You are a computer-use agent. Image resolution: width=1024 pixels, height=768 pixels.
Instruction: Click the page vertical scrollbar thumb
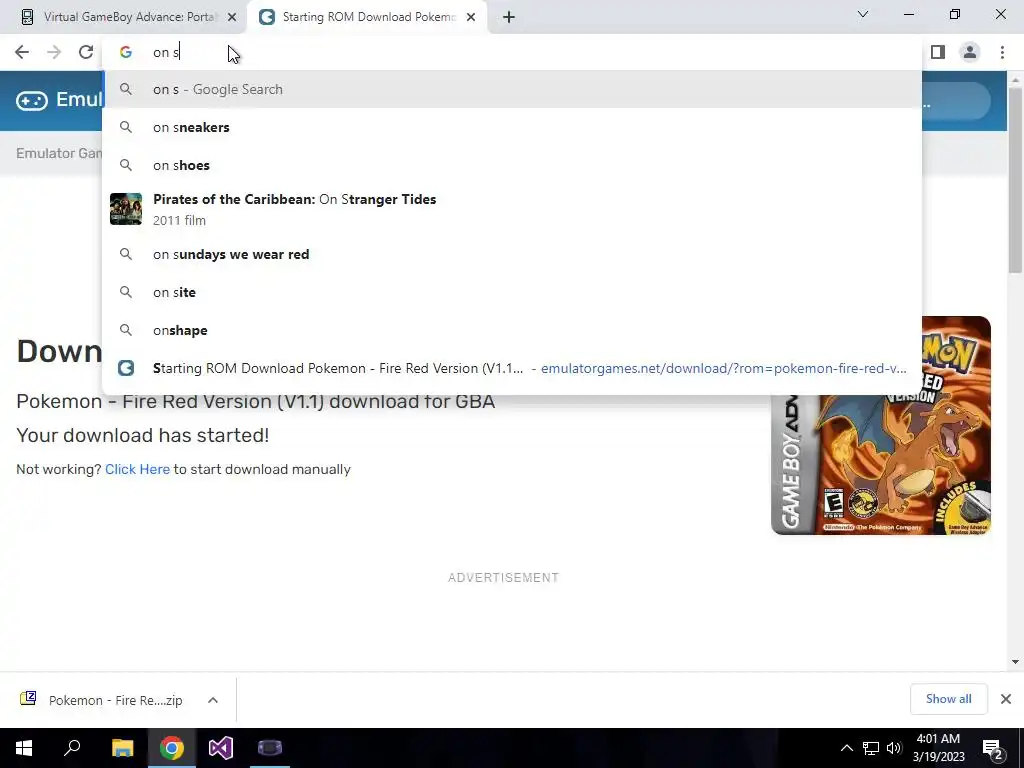click(1015, 180)
